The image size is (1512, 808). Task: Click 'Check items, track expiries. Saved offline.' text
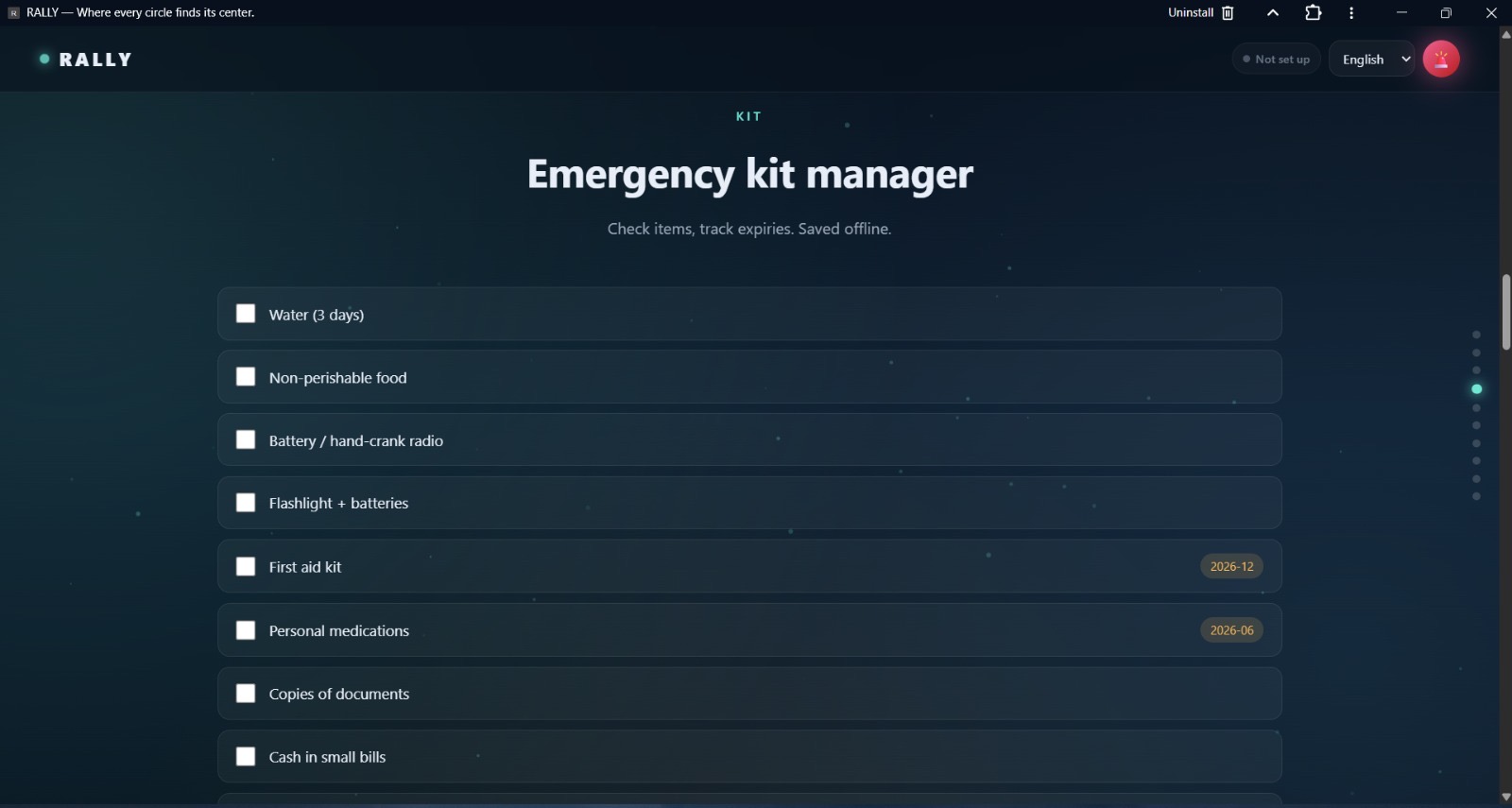coord(749,229)
